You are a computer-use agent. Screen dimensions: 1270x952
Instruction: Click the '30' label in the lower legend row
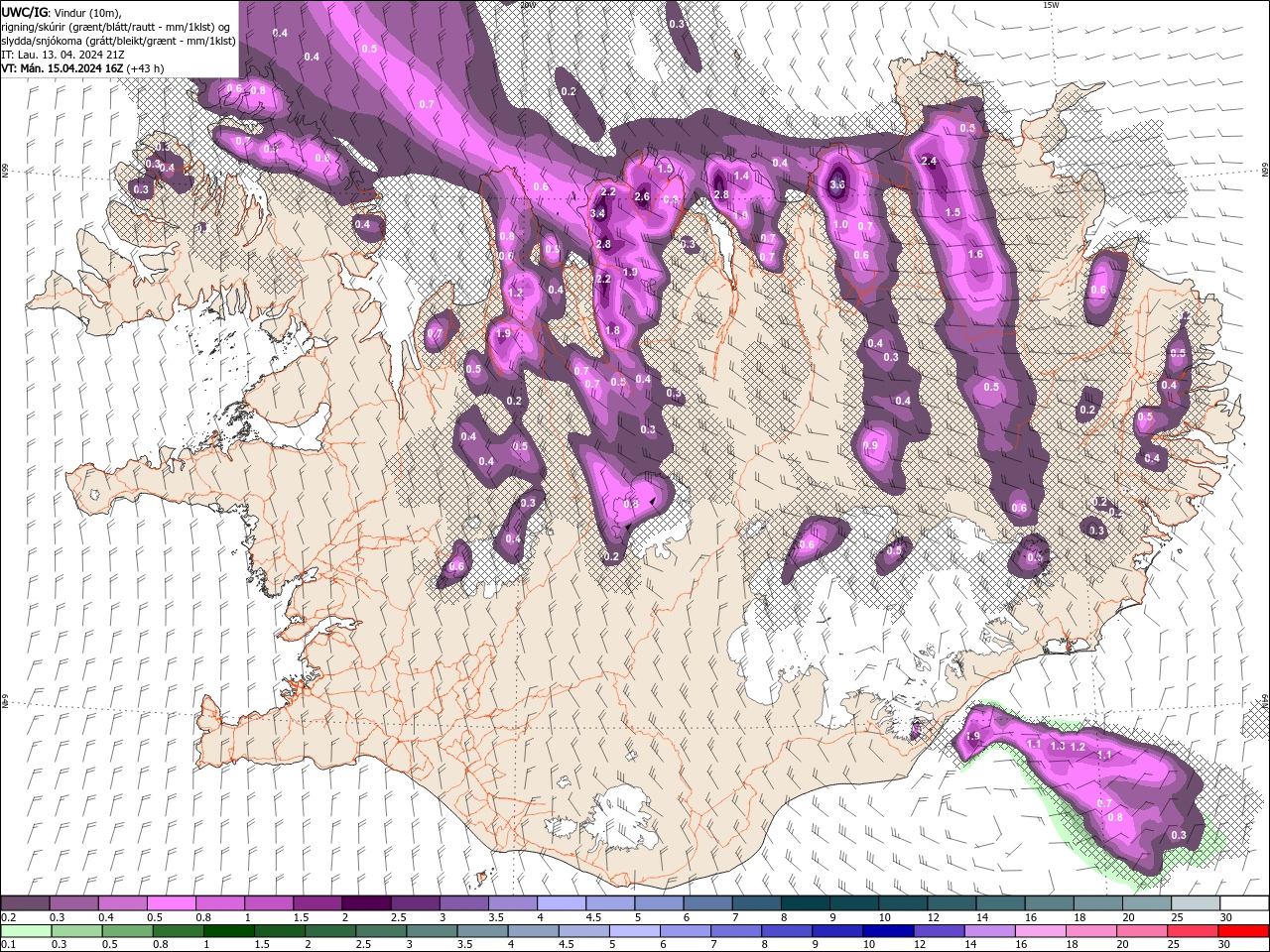click(x=1226, y=945)
